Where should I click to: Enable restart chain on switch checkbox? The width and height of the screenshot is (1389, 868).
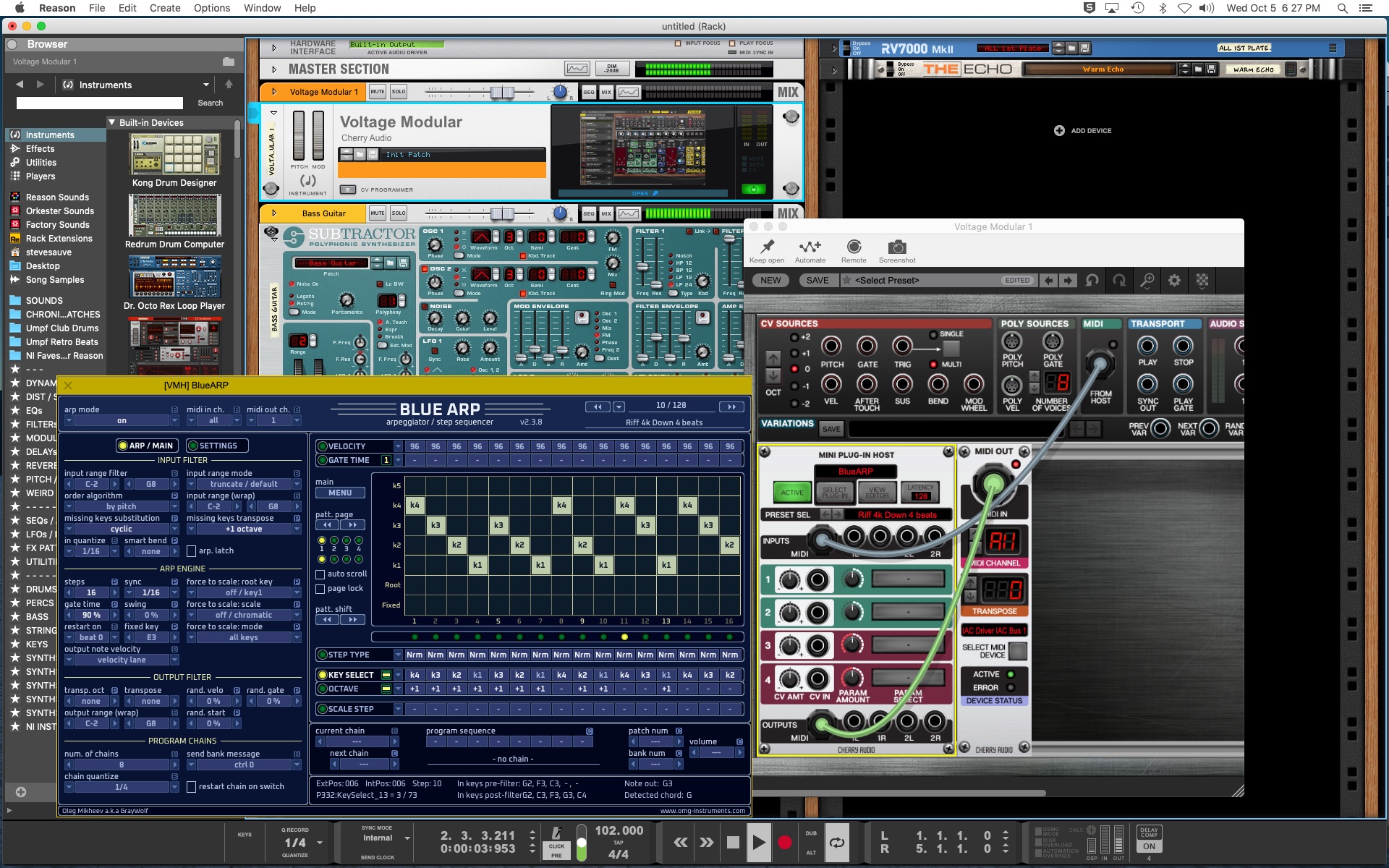pyautogui.click(x=192, y=787)
